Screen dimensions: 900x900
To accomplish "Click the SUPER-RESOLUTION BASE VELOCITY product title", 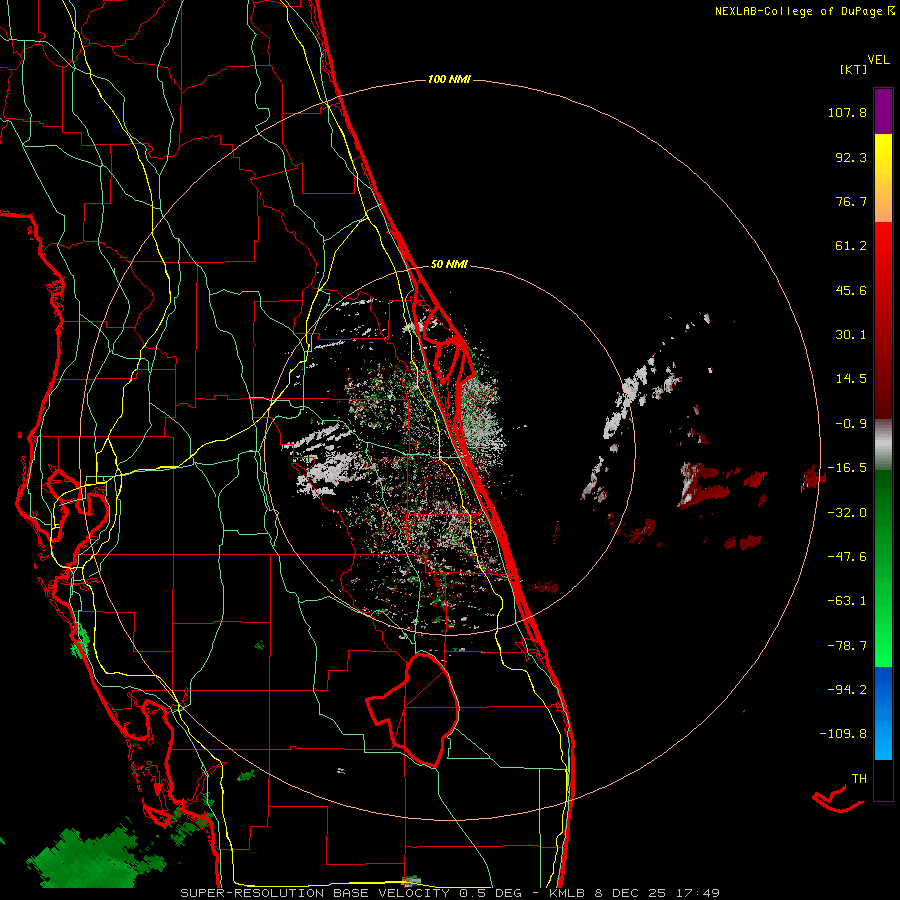I will click(316, 893).
